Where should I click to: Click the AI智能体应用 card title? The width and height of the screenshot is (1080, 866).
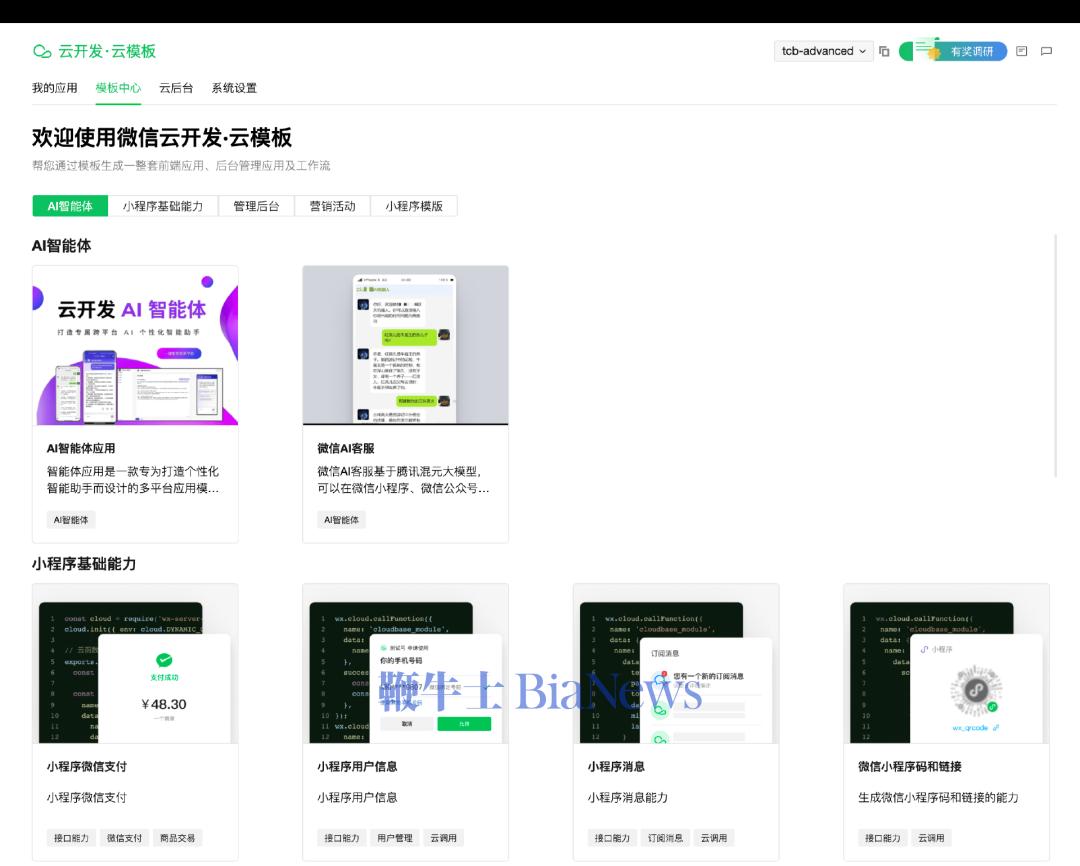click(x=81, y=449)
